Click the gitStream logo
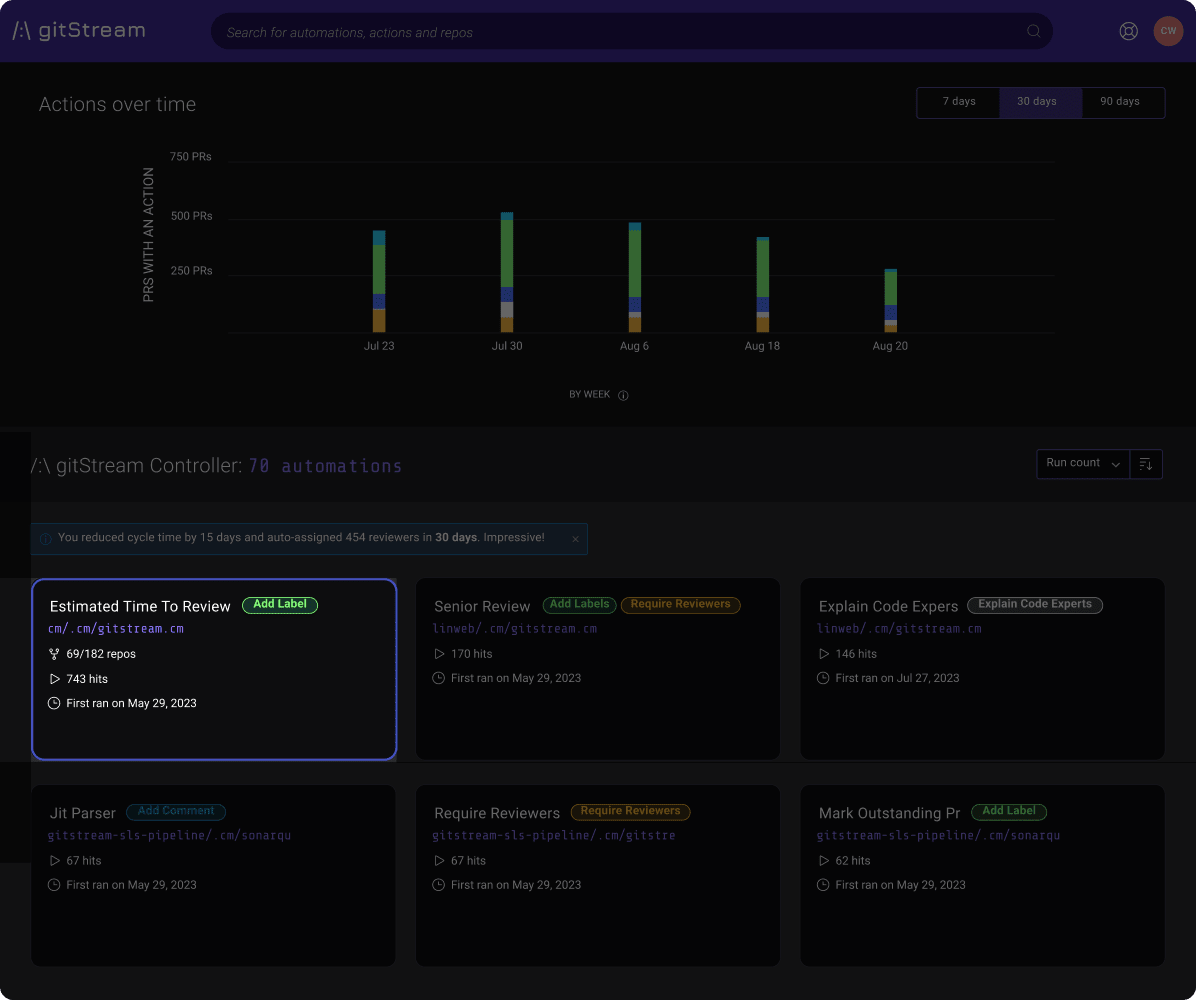 point(78,30)
